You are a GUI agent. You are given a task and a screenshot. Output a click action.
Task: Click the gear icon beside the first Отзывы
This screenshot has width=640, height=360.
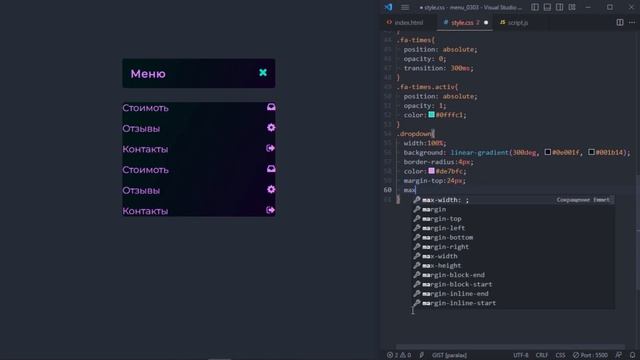coord(271,127)
